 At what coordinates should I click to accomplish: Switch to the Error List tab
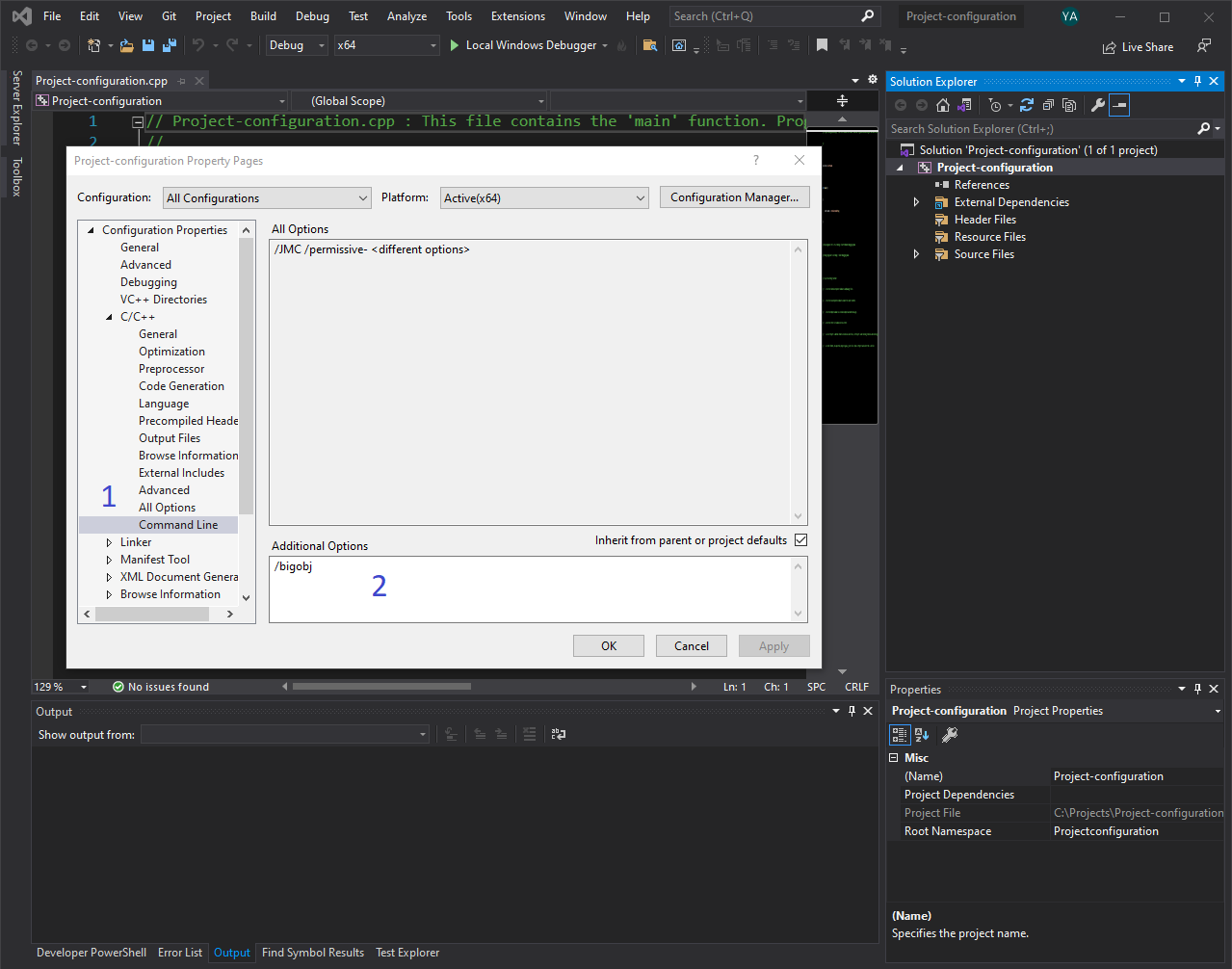180,953
